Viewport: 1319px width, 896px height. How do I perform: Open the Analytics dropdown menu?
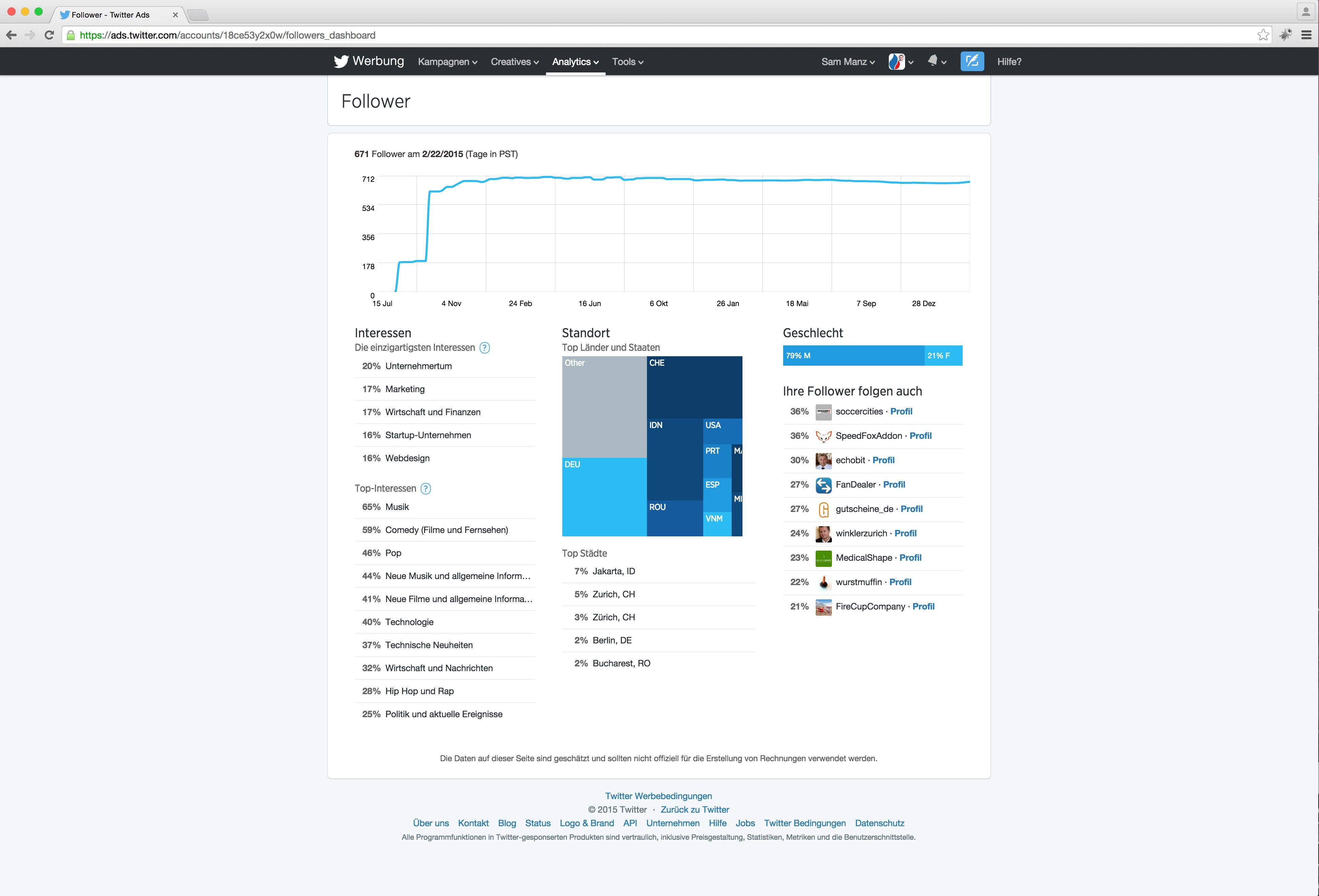point(575,62)
